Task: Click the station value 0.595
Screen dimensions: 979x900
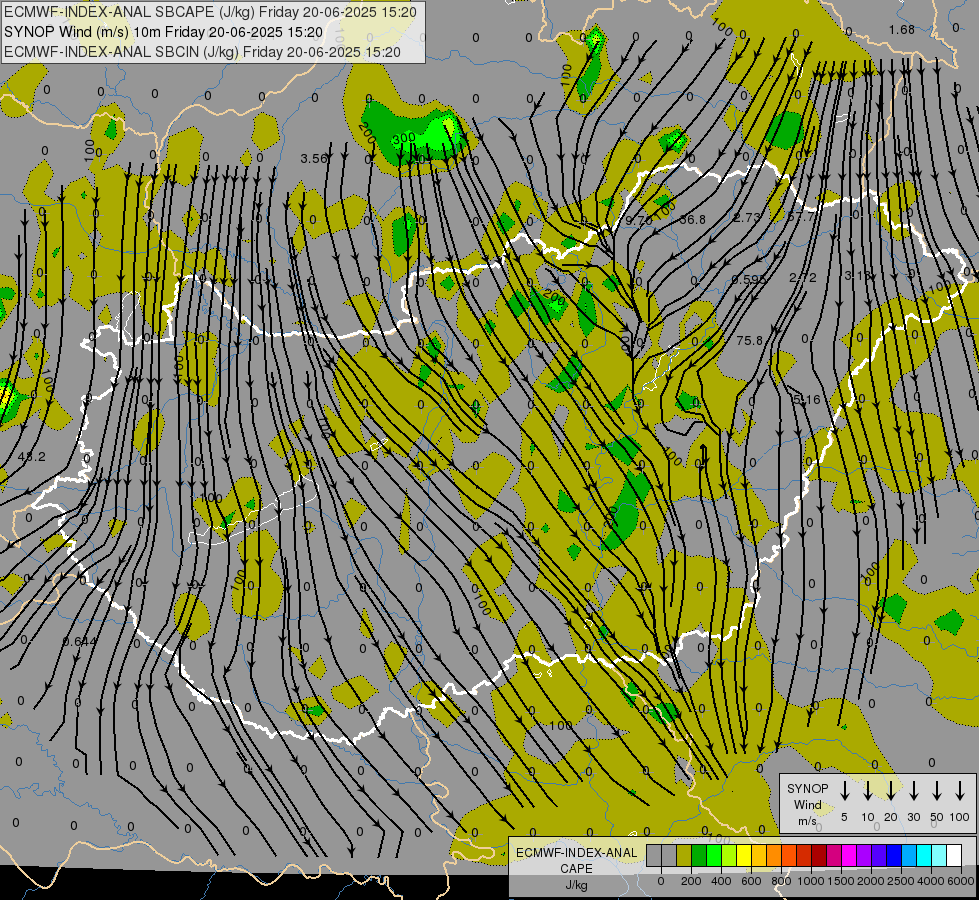Action: click(749, 279)
